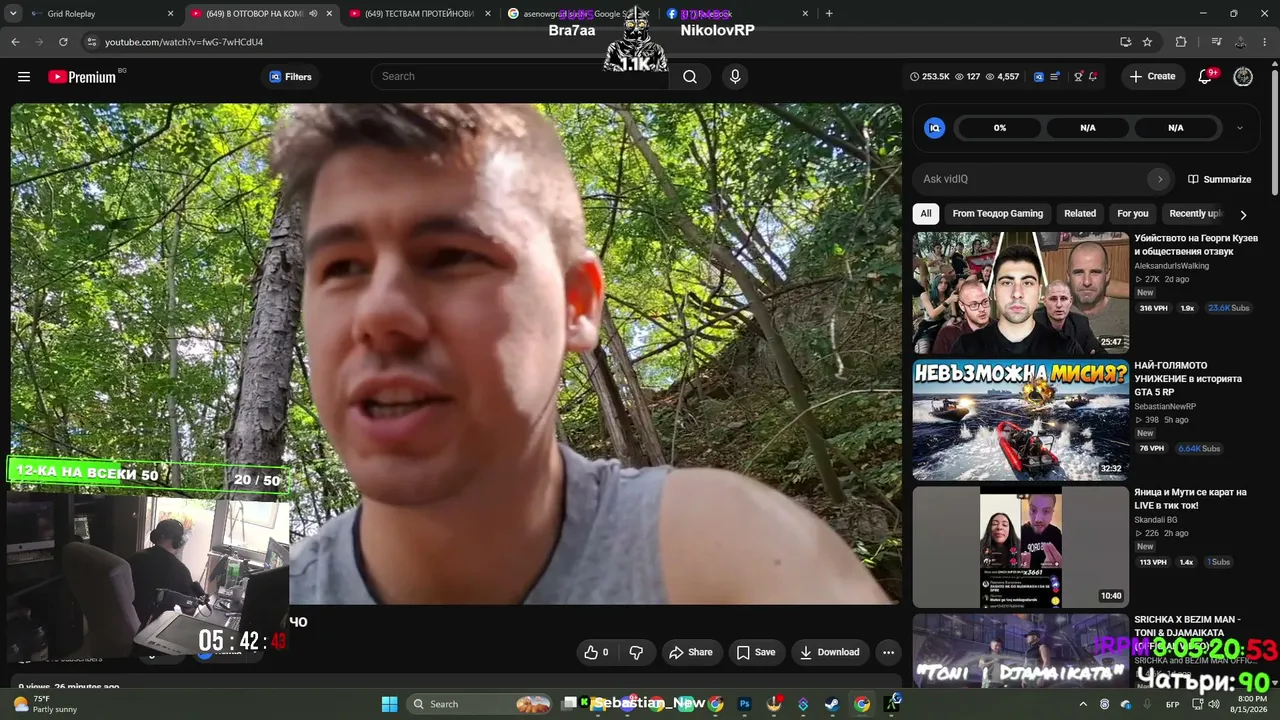Image resolution: width=1280 pixels, height=720 pixels.
Task: Open the Windows Start menu
Action: pos(389,704)
